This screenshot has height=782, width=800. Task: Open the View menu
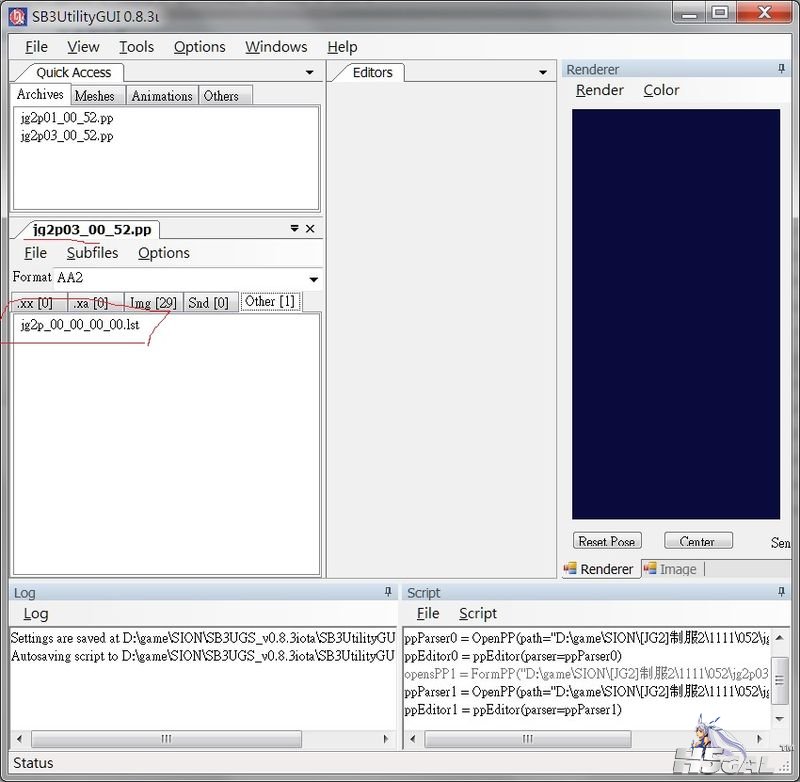tap(83, 47)
